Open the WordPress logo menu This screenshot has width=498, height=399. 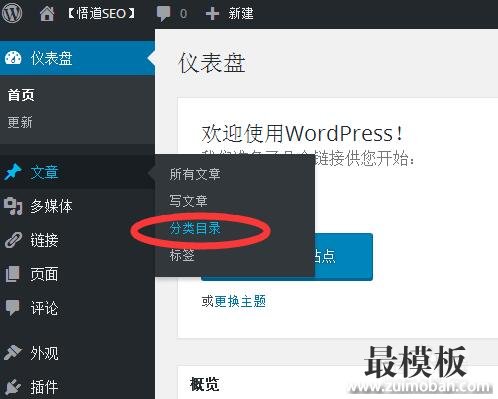(12, 13)
